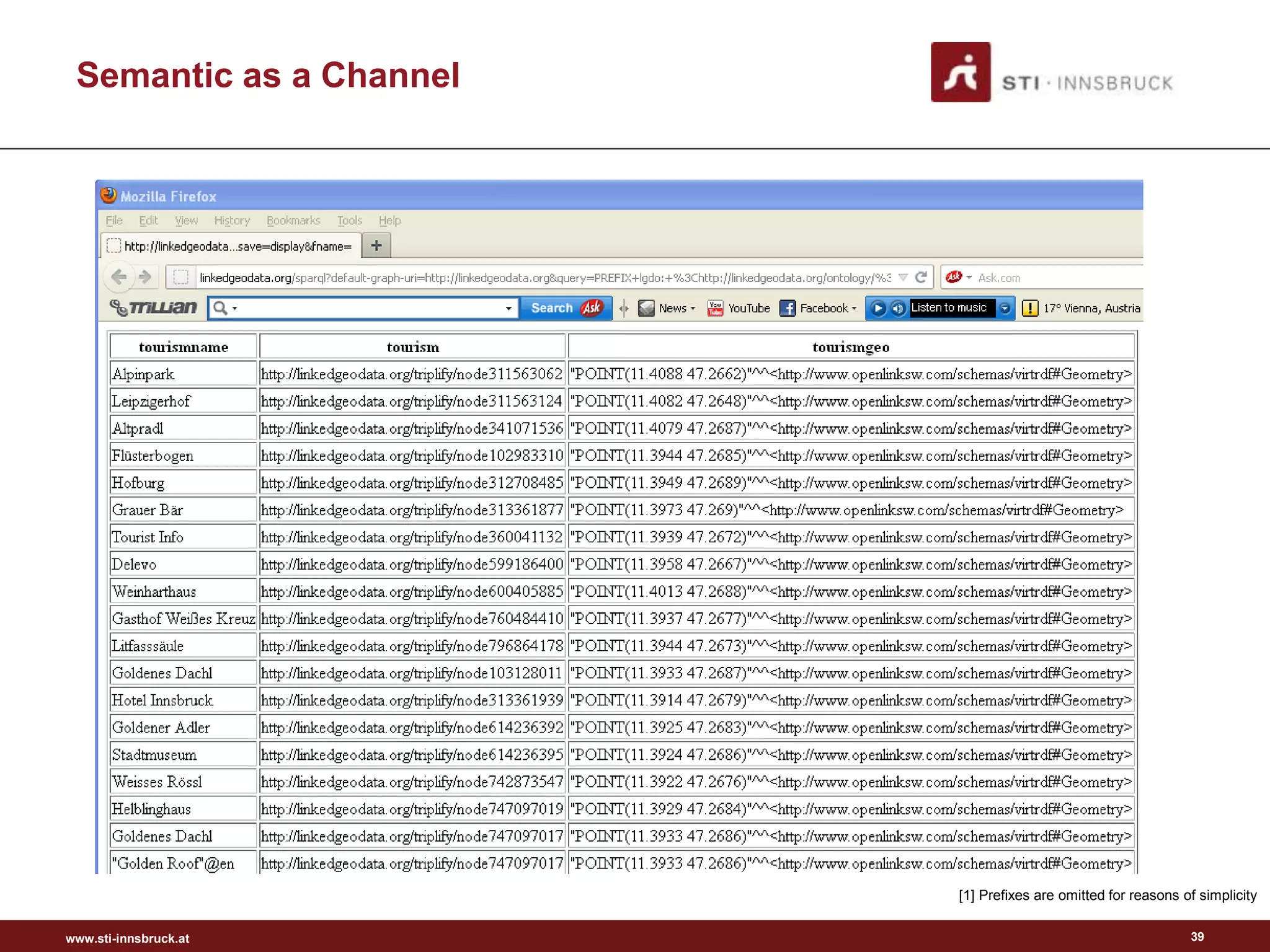Click the linkedgeodata.org URL address bar
The image size is (1270, 952).
click(545, 278)
